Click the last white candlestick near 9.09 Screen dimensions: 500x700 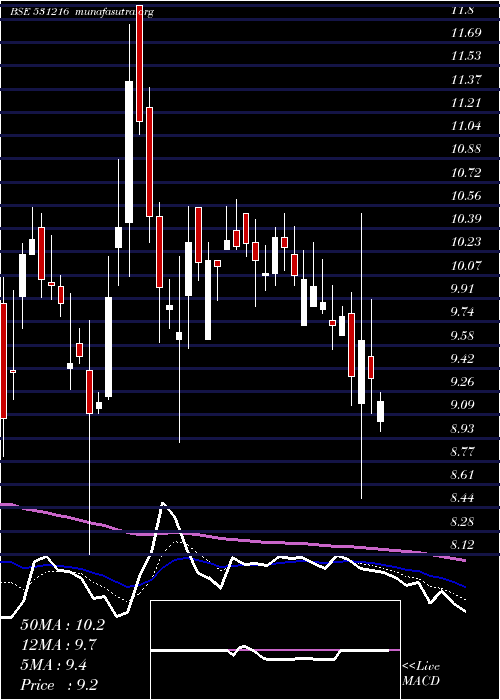pos(380,411)
